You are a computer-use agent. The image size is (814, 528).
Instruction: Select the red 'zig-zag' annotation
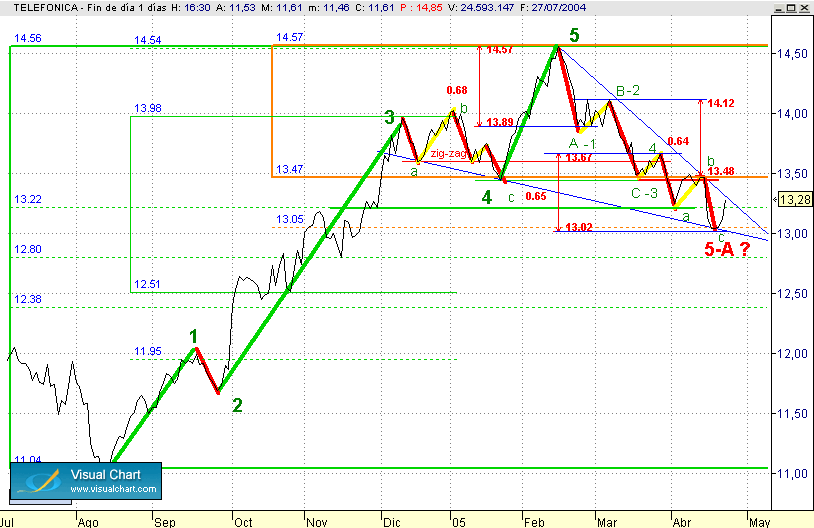click(x=448, y=154)
